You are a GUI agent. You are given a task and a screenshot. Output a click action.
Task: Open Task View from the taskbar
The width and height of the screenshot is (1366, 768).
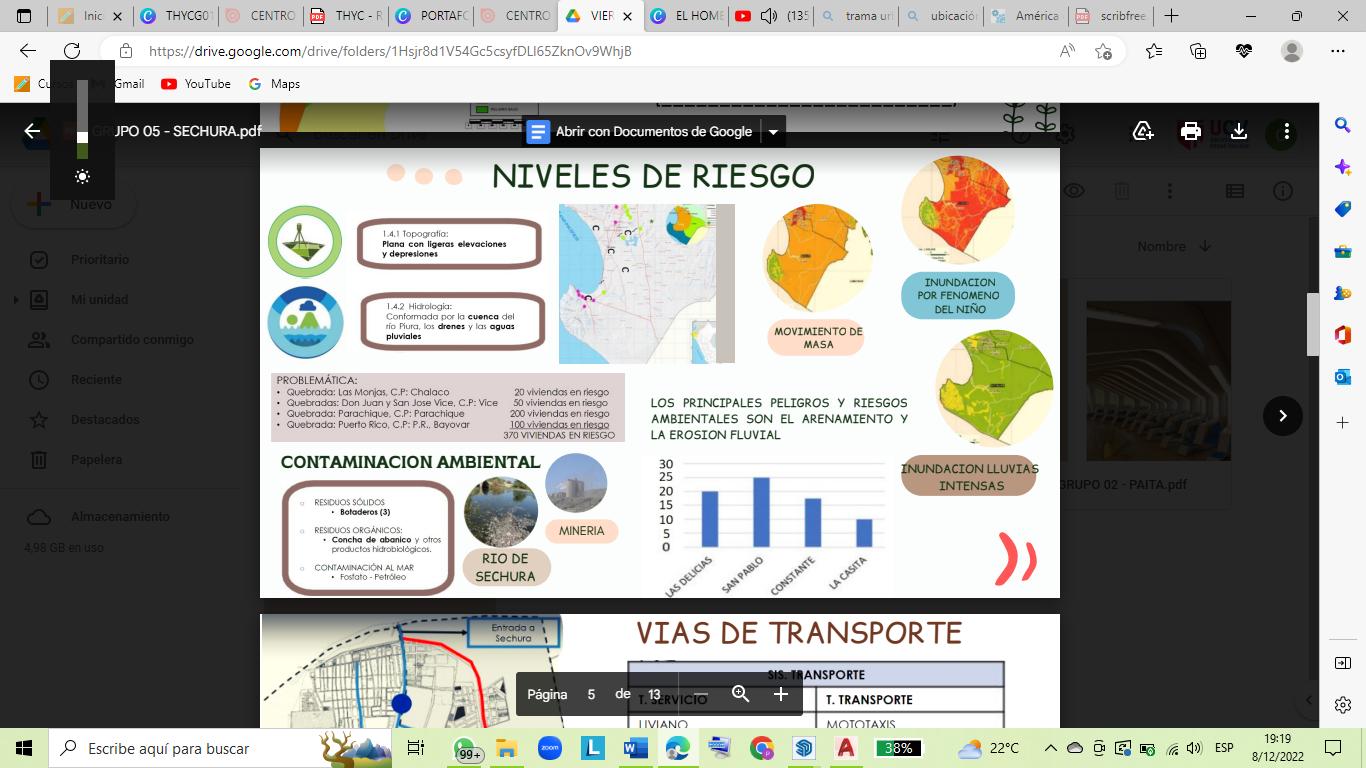(x=416, y=748)
